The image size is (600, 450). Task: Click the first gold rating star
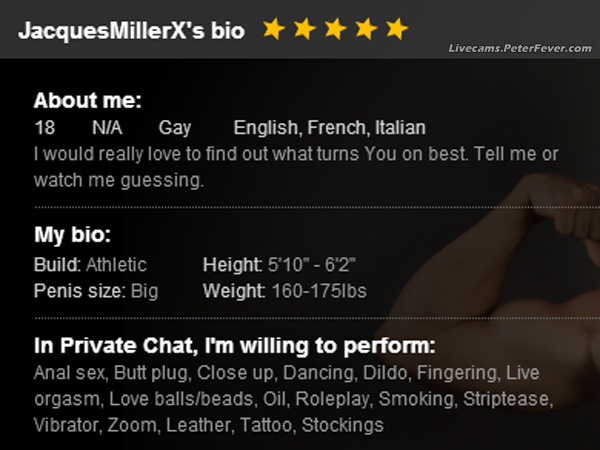273,29
